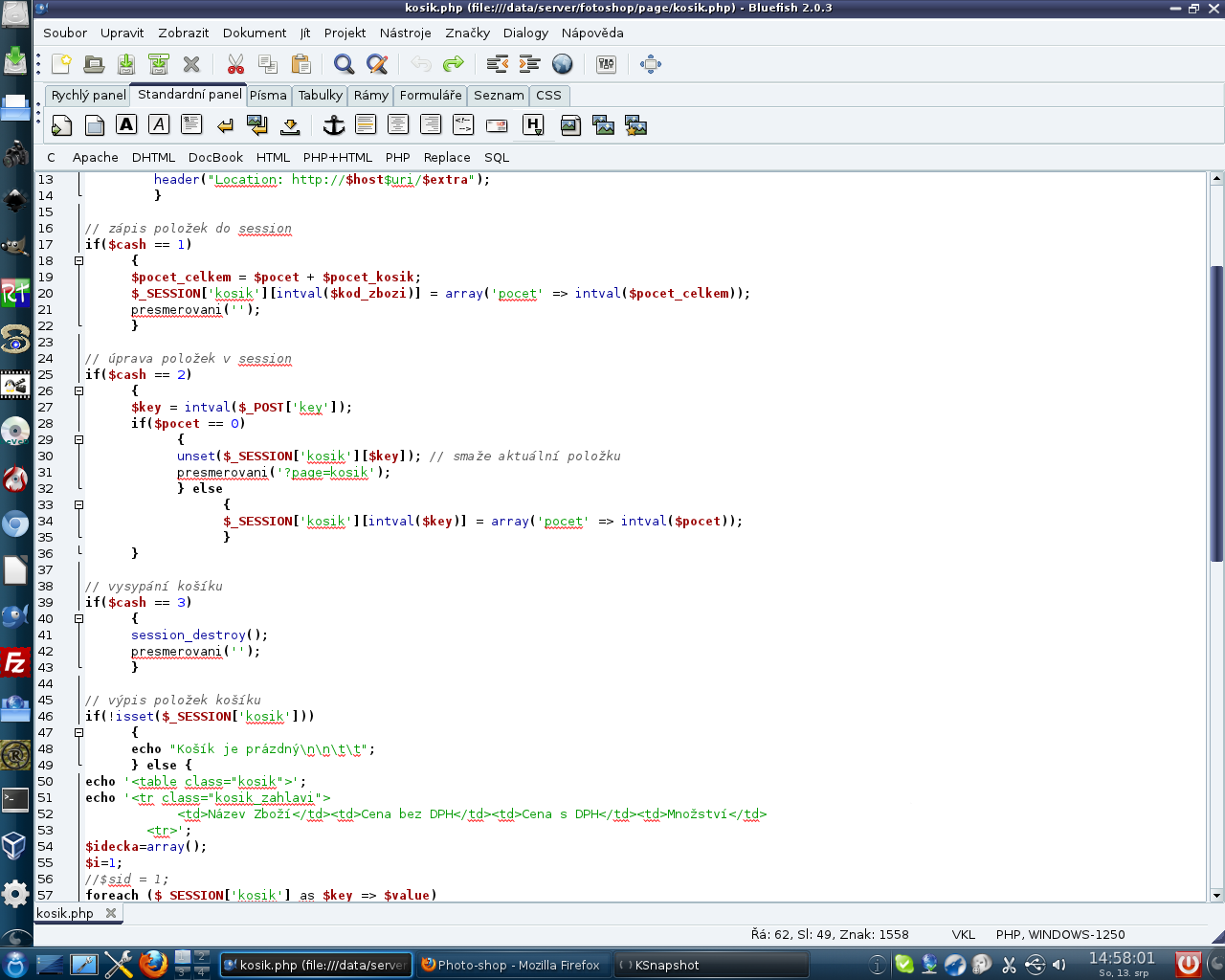Create a new file with toolbar icon

coord(62,64)
